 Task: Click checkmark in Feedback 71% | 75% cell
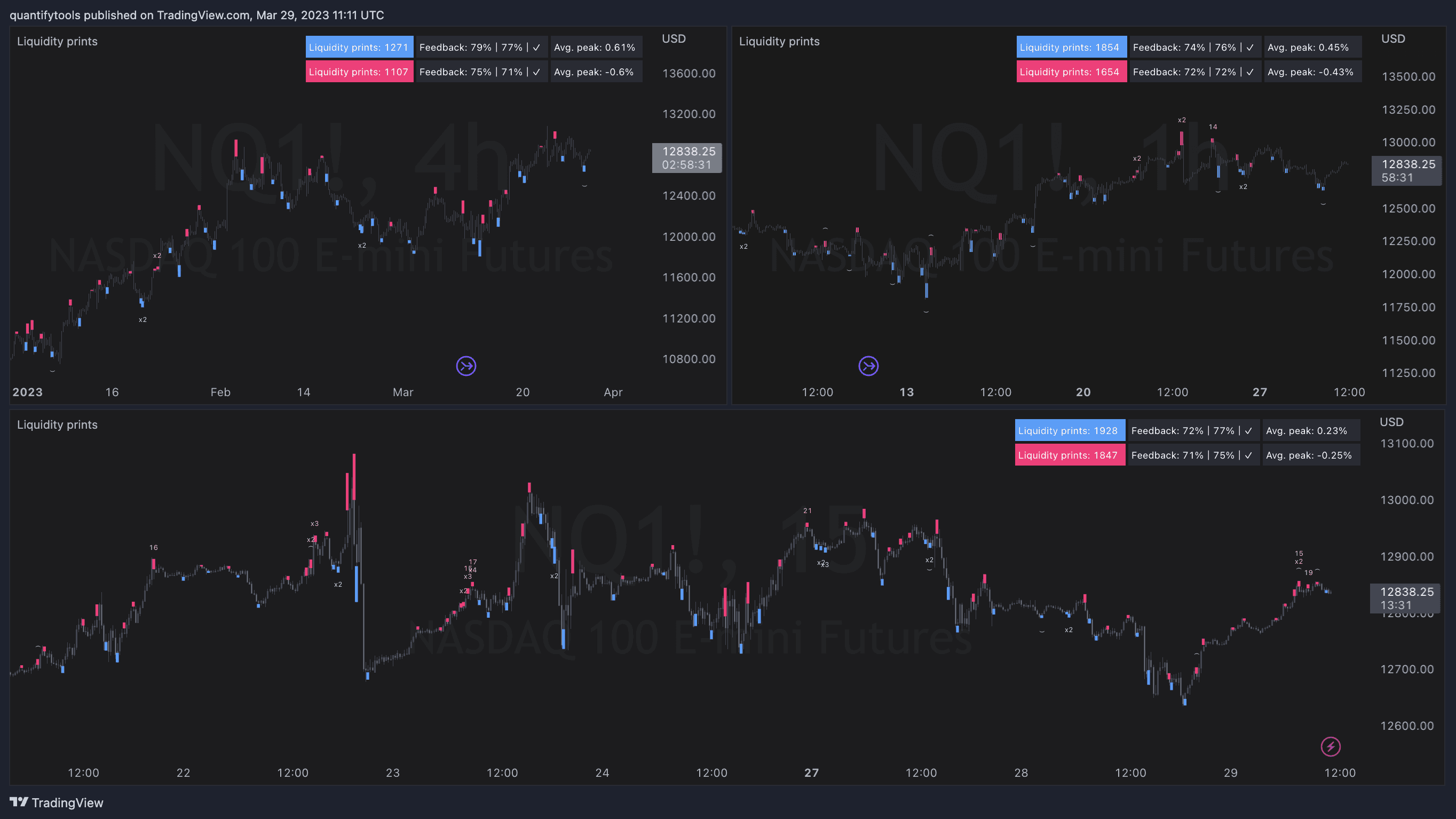[x=1248, y=455]
